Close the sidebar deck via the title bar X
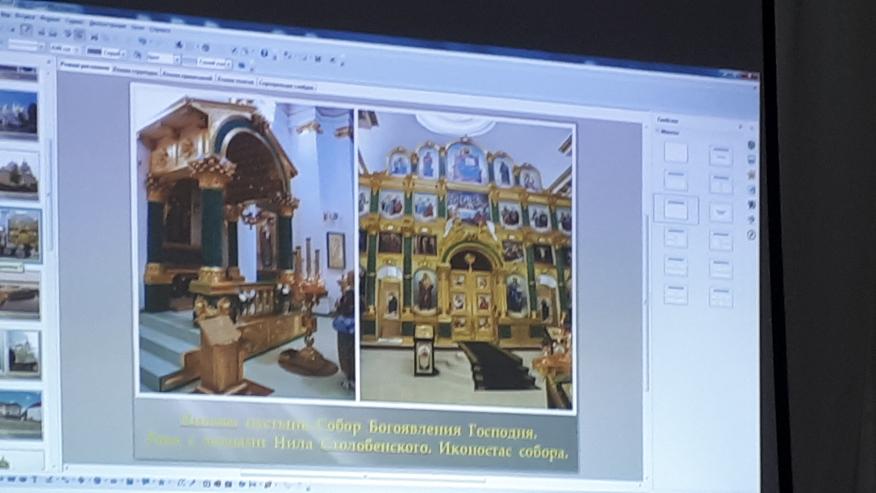Image resolution: width=876 pixels, height=493 pixels. click(749, 126)
